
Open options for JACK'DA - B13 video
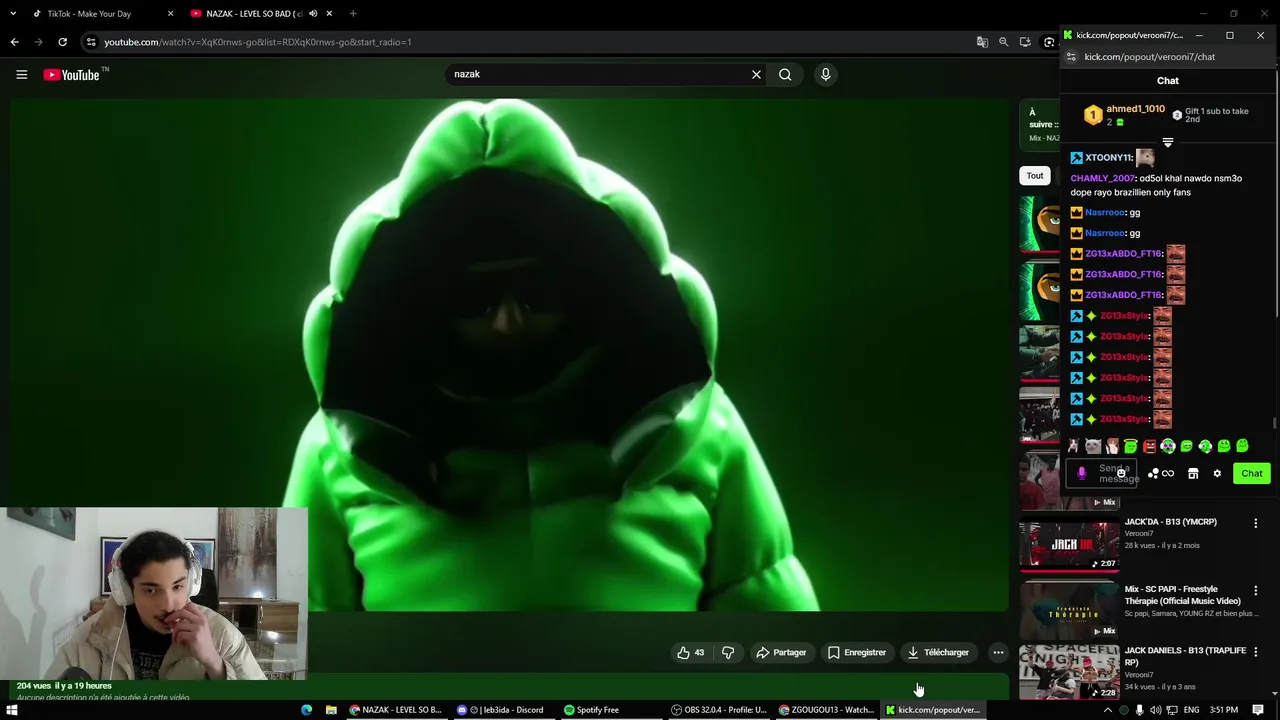pyautogui.click(x=1256, y=523)
